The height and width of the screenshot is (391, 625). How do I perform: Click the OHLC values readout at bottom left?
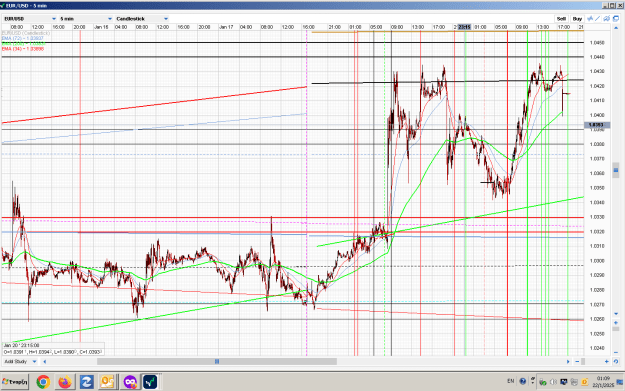click(x=53, y=352)
